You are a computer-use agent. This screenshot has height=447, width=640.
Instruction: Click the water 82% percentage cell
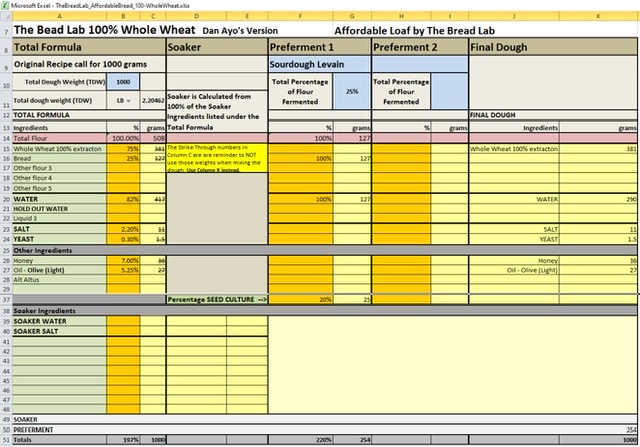click(123, 199)
